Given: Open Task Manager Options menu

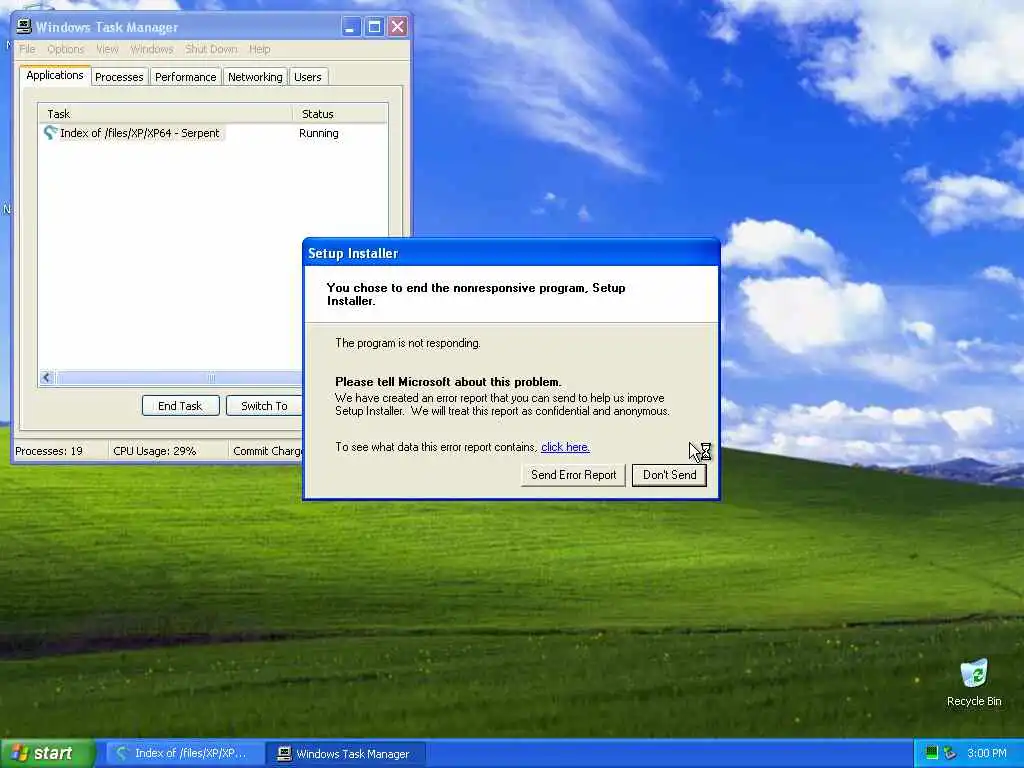Looking at the screenshot, I should (65, 49).
